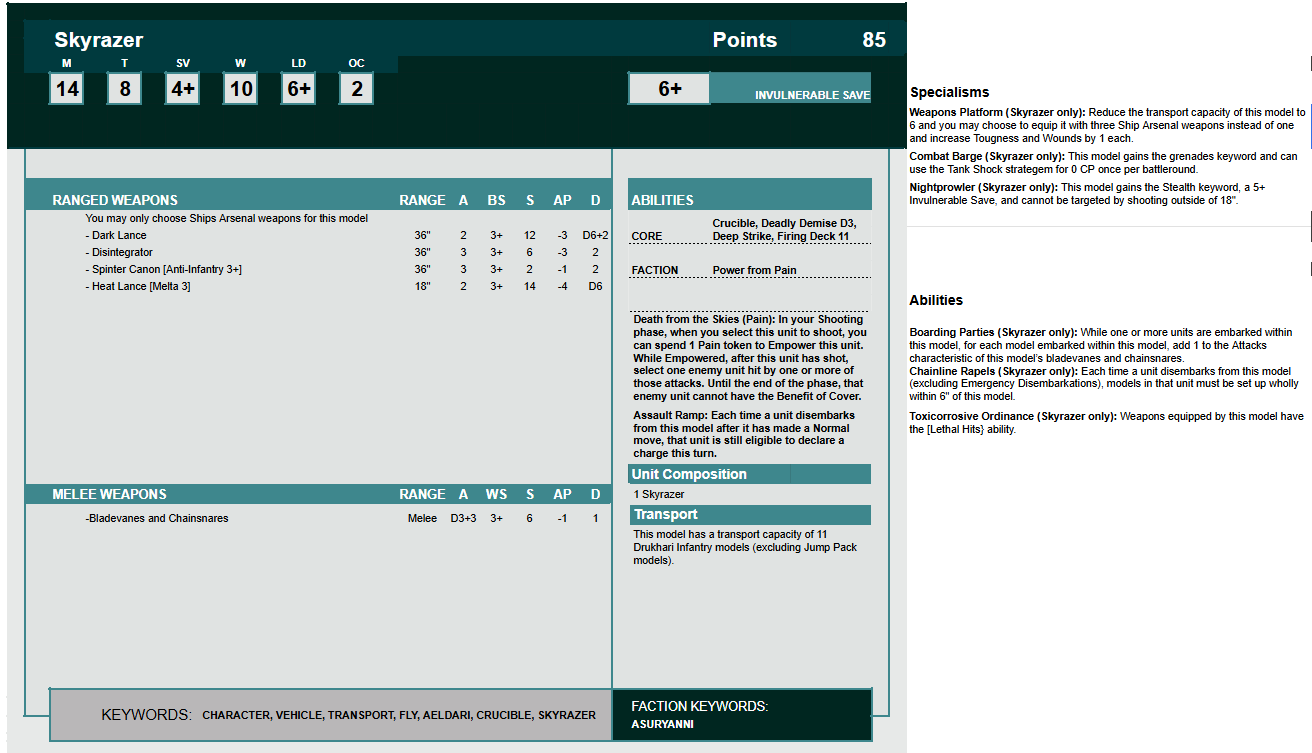The image size is (1312, 753).
Task: Select Wounds stat value 10
Action: click(241, 88)
